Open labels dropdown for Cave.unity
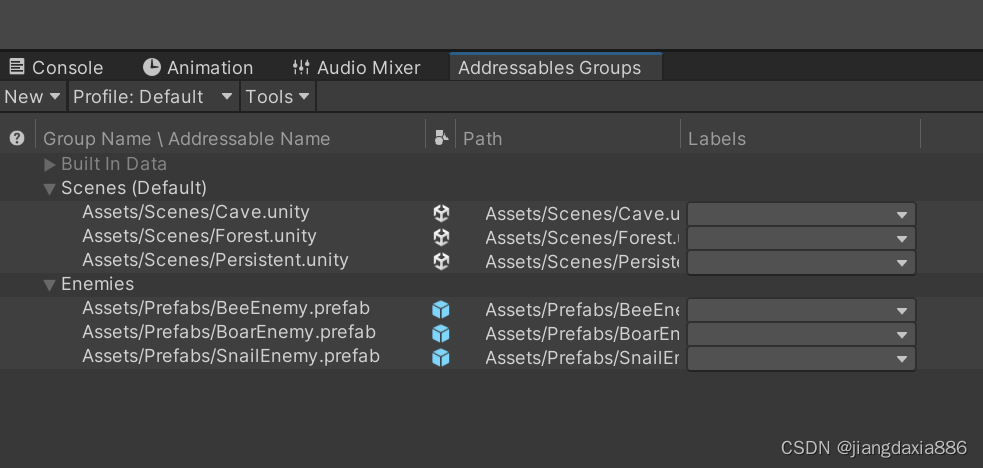This screenshot has width=983, height=468. click(801, 214)
